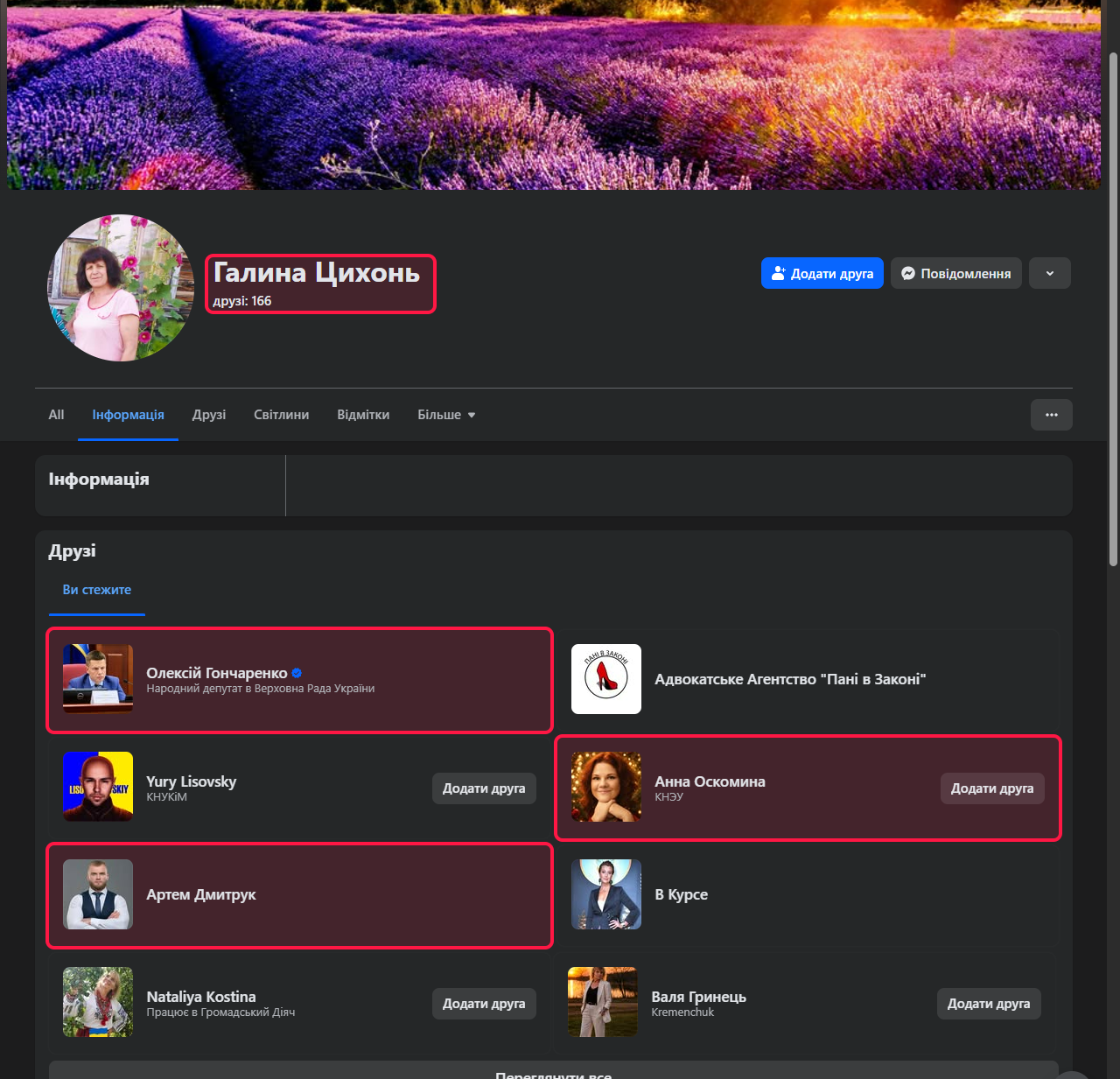Switch to the All tab

coord(56,415)
